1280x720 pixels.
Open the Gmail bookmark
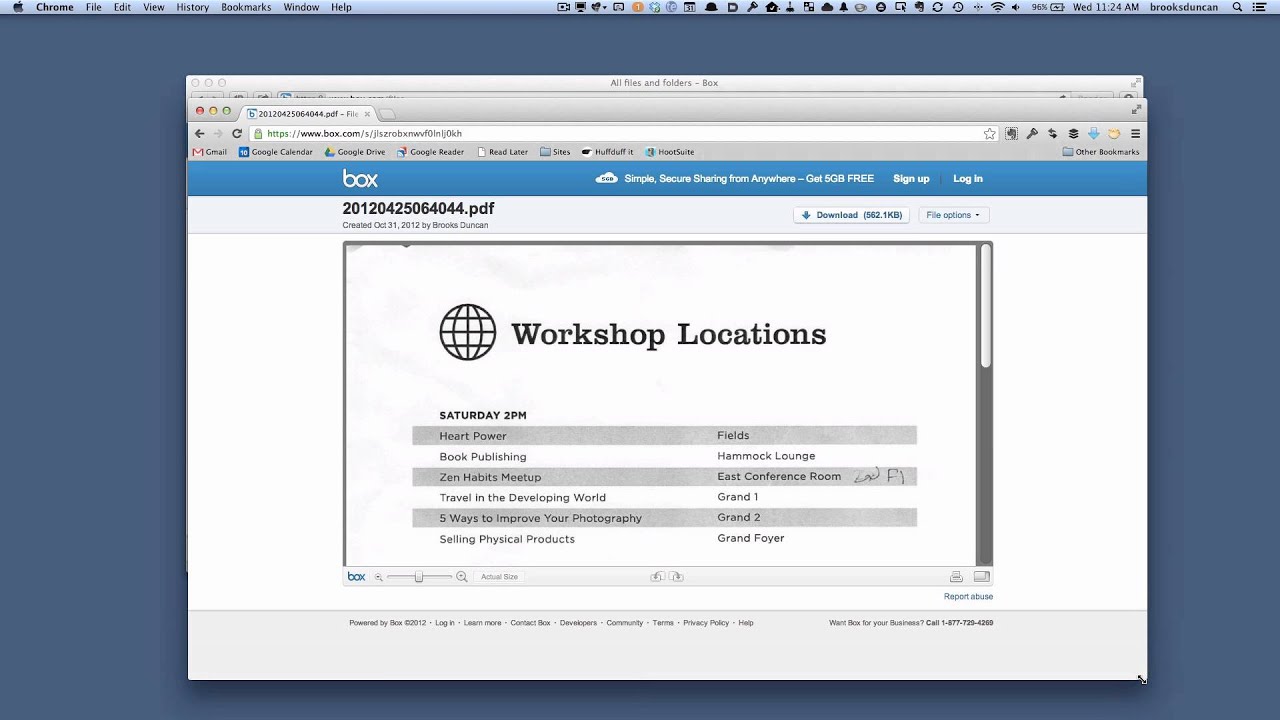click(x=210, y=152)
